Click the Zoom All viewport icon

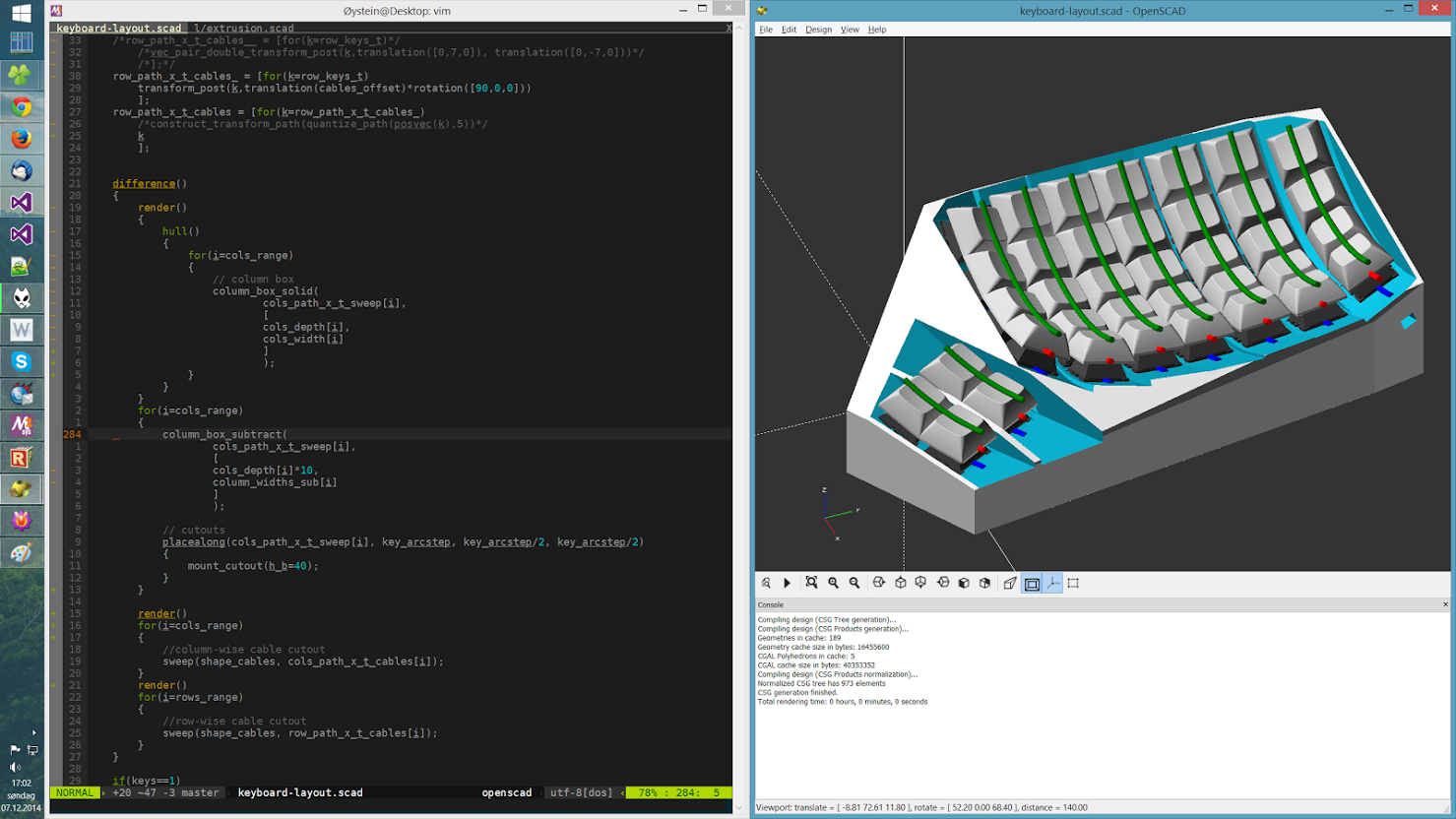(811, 583)
